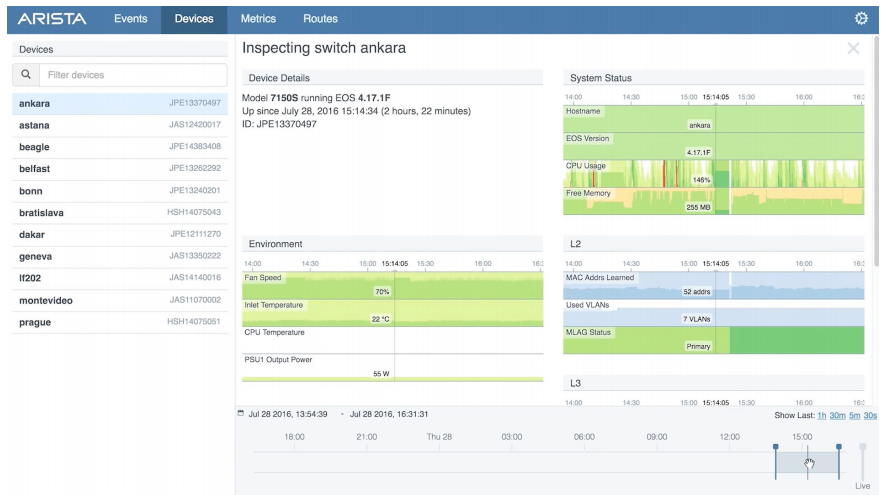
Task: Open the settings gear icon
Action: [861, 19]
